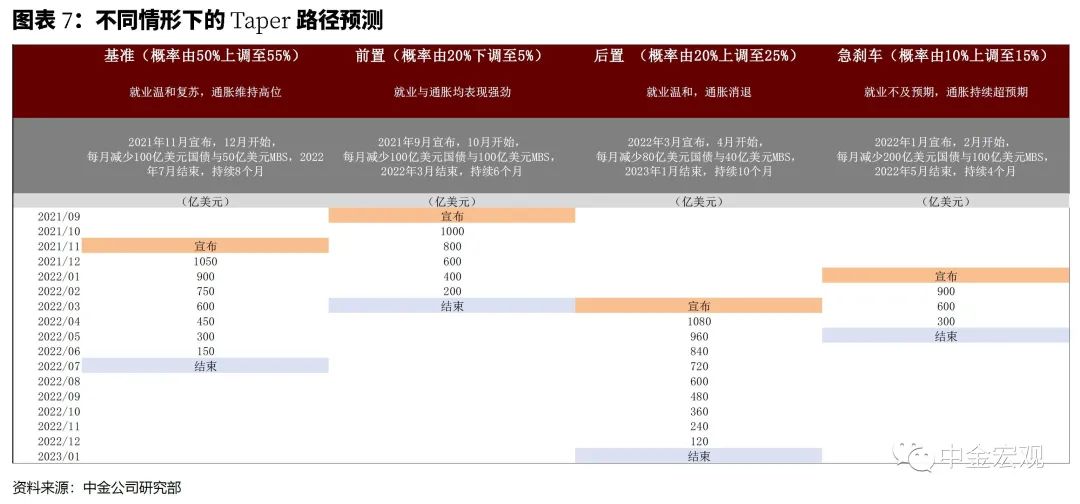1080x504 pixels.
Task: Click the subtitle '就业不及预期，通胀持续超预期'
Action: click(x=946, y=92)
